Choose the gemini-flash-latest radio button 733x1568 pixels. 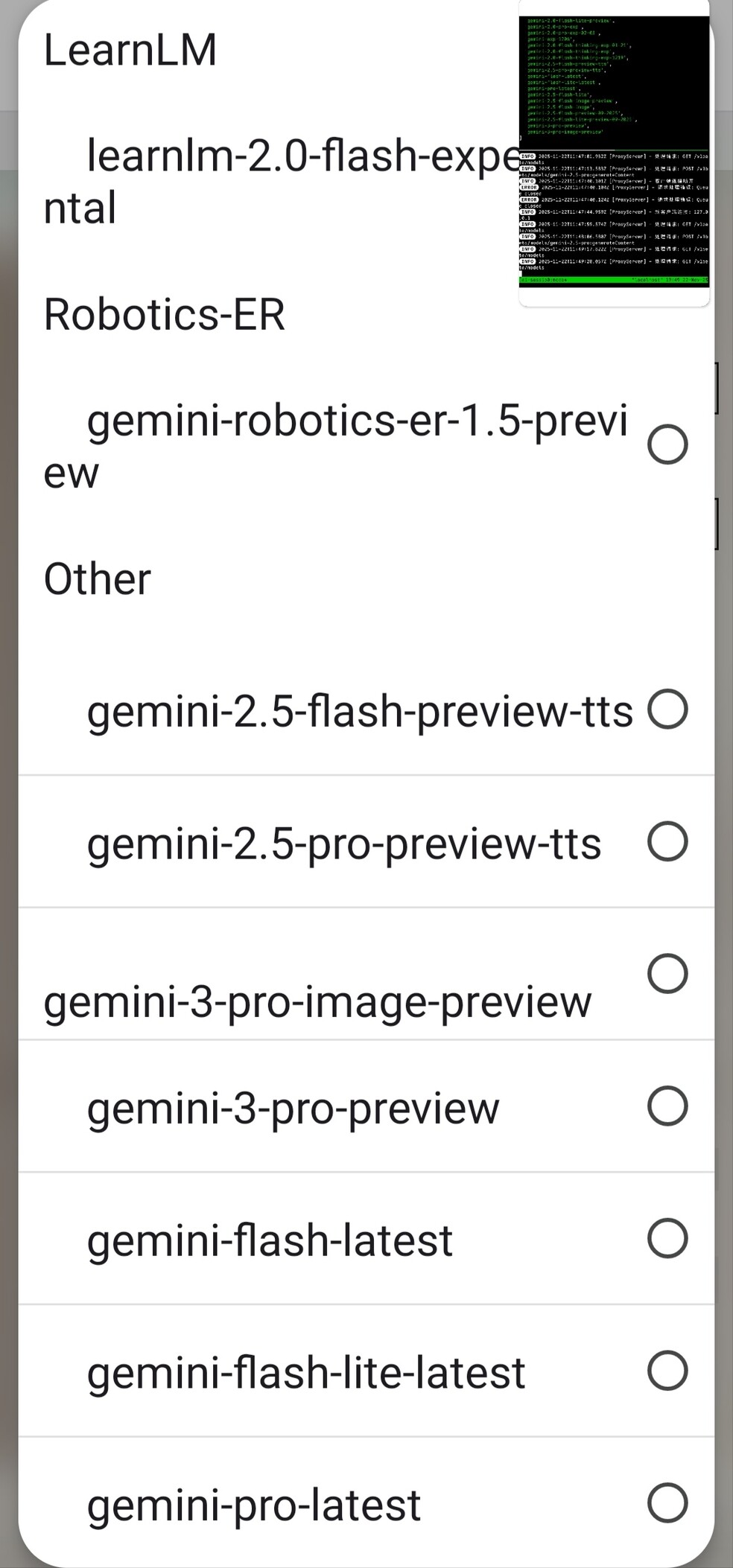[667, 1238]
